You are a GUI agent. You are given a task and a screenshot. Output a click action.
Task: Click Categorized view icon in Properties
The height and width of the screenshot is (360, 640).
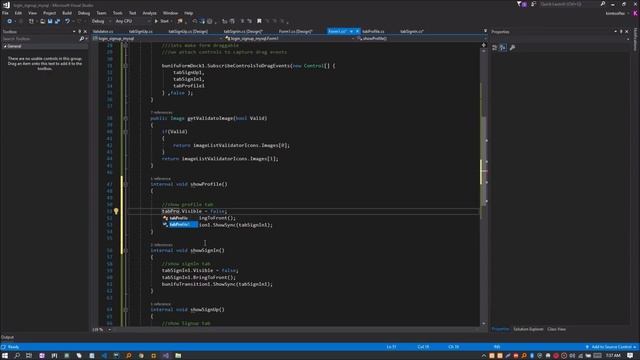pos(495,48)
